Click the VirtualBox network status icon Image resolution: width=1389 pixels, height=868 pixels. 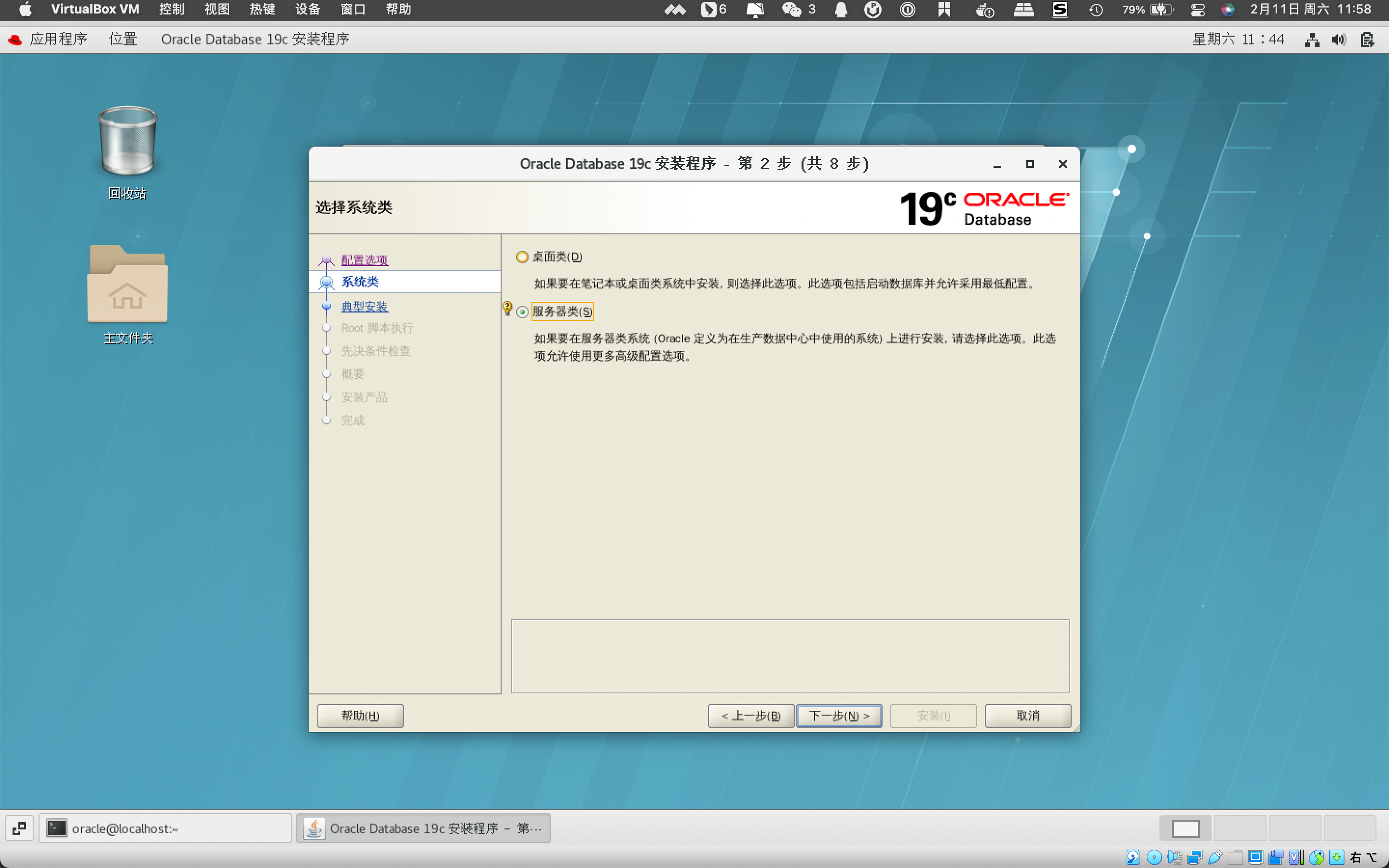coord(1195,857)
